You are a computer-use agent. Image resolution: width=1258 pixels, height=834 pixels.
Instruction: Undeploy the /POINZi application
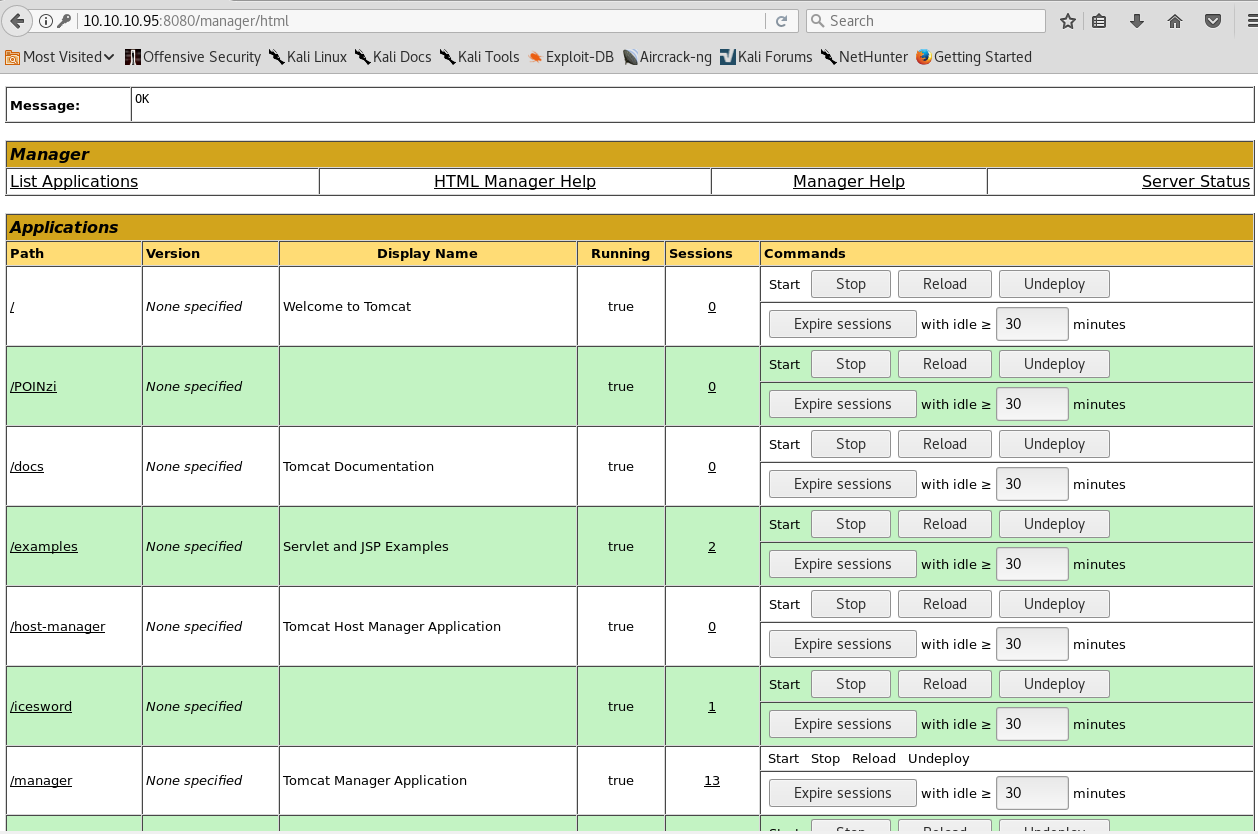pyautogui.click(x=1054, y=364)
